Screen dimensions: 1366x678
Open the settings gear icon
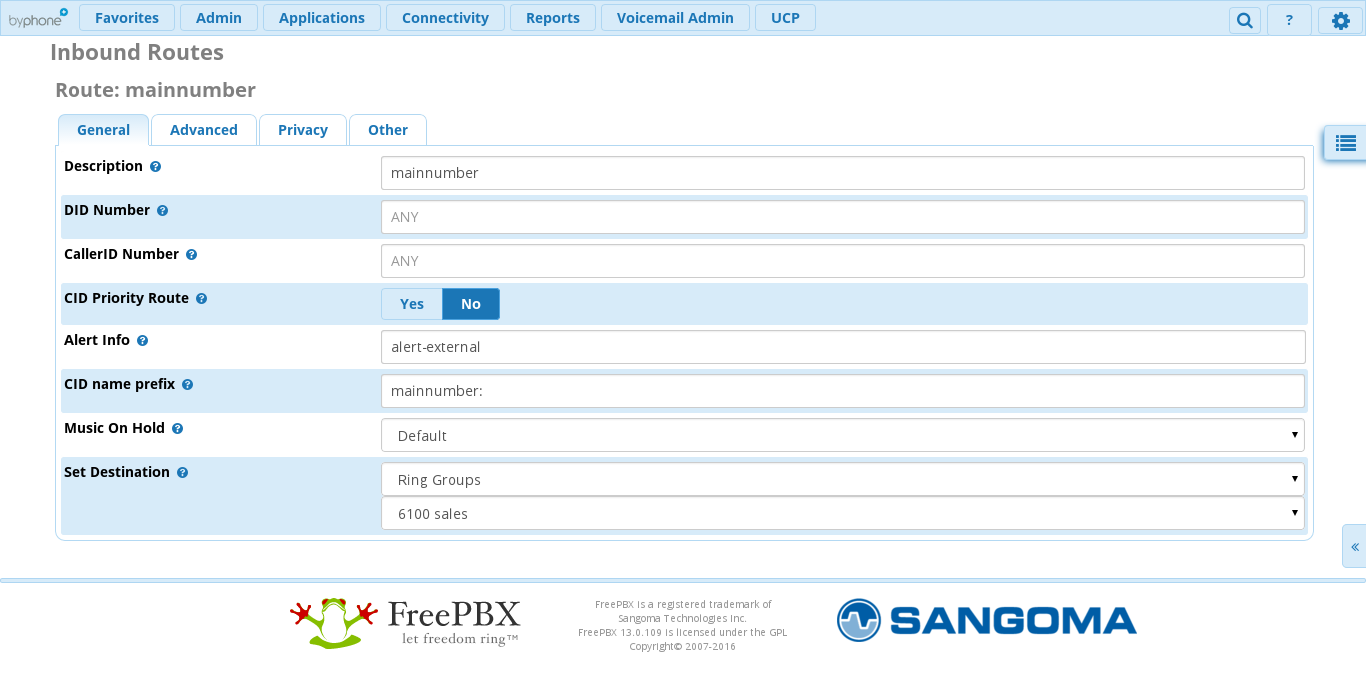(1341, 20)
